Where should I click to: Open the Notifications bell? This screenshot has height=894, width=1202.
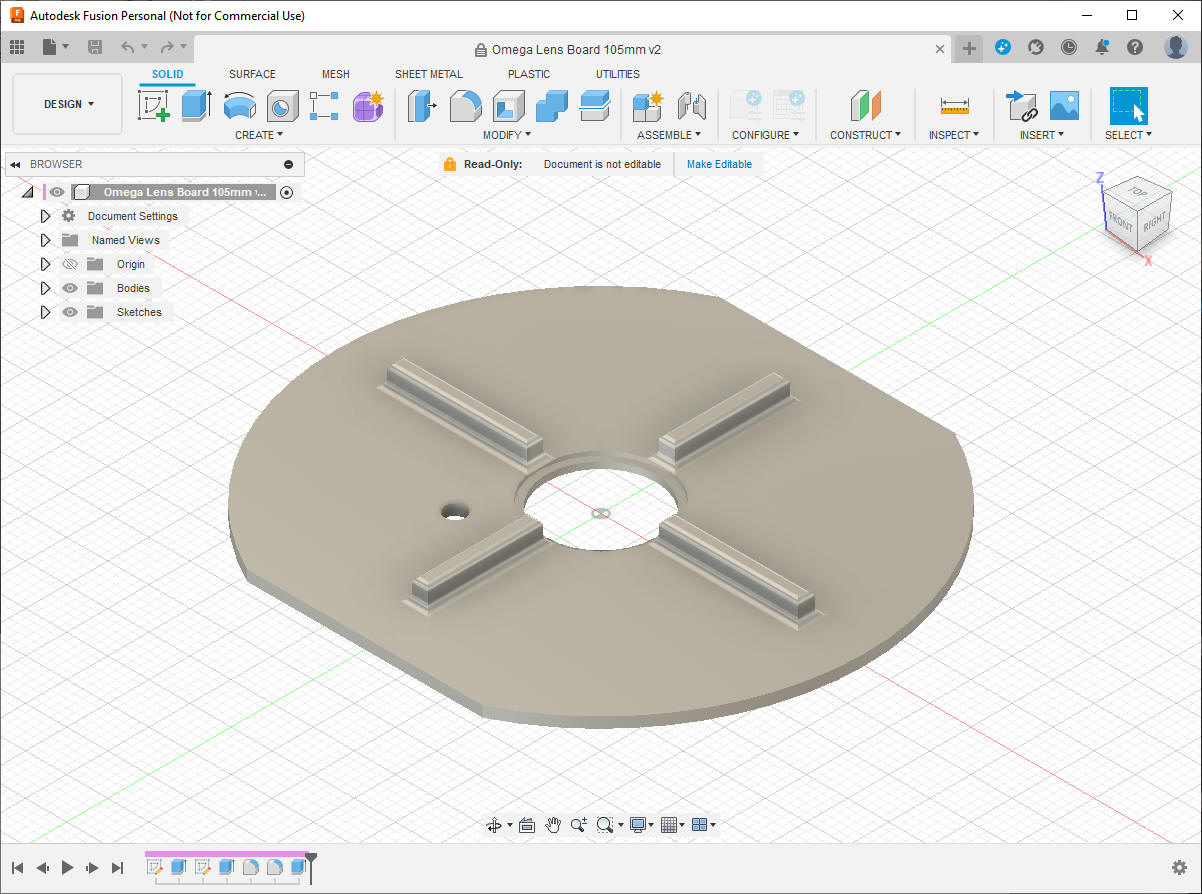1102,47
